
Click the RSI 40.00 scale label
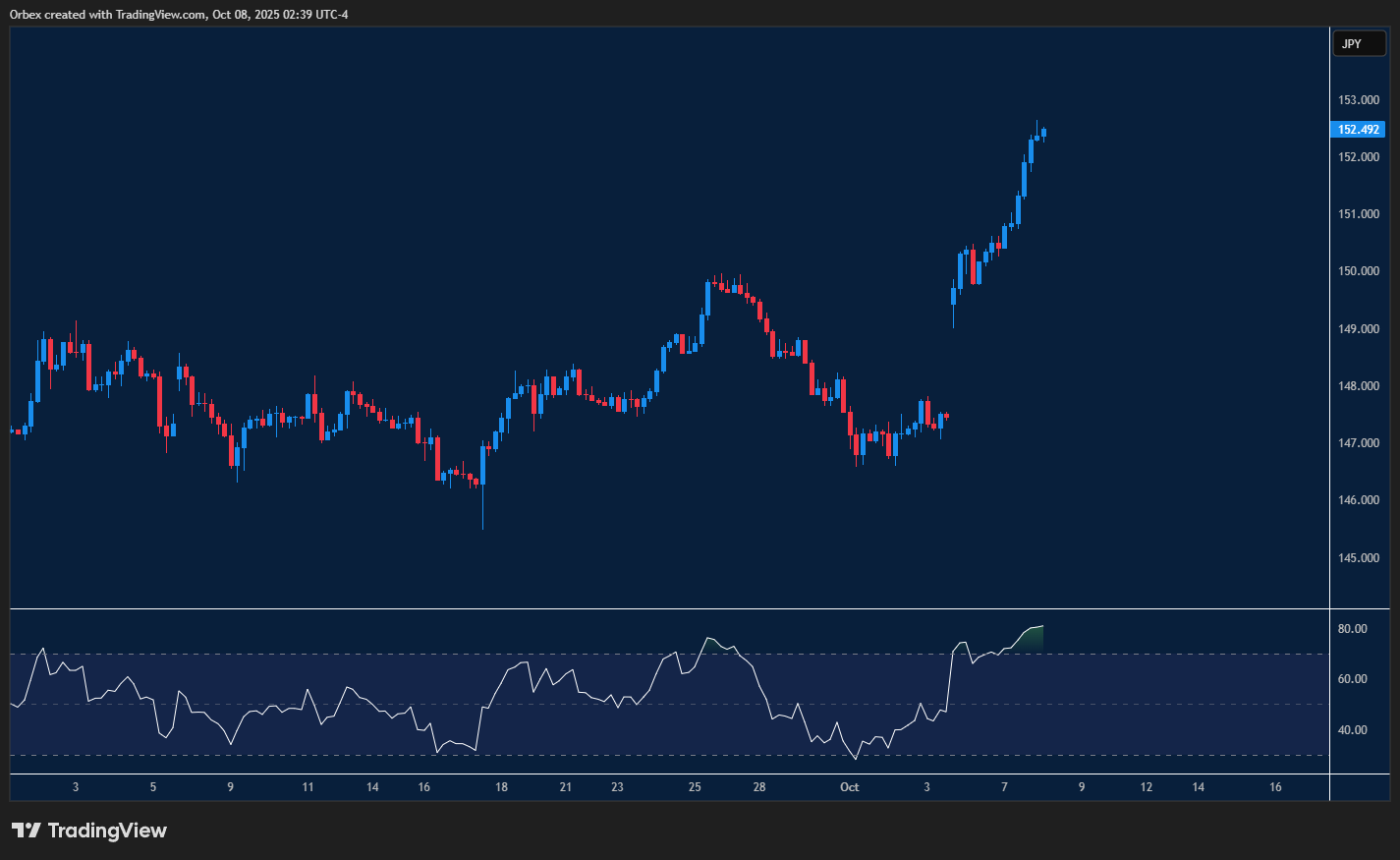(x=1352, y=730)
